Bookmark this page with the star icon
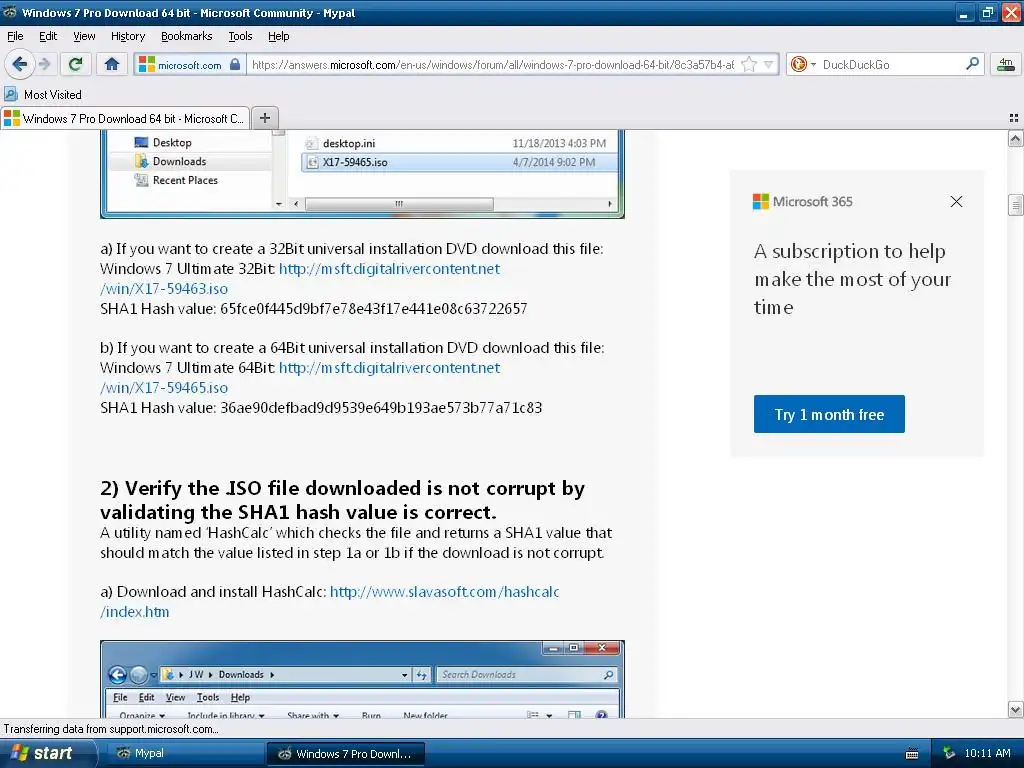 [749, 65]
